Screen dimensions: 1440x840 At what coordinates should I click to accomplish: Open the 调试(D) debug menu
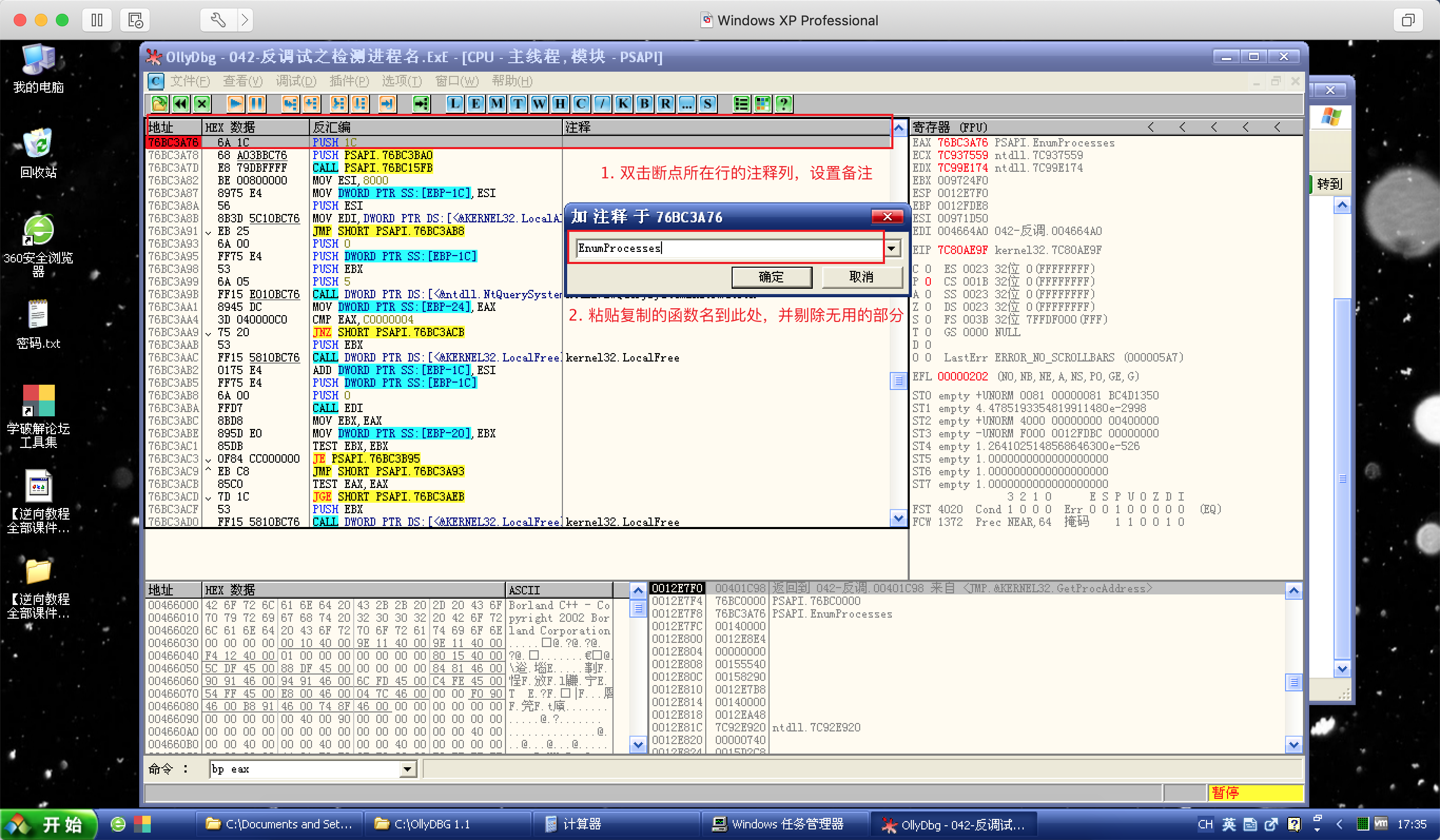tap(295, 81)
